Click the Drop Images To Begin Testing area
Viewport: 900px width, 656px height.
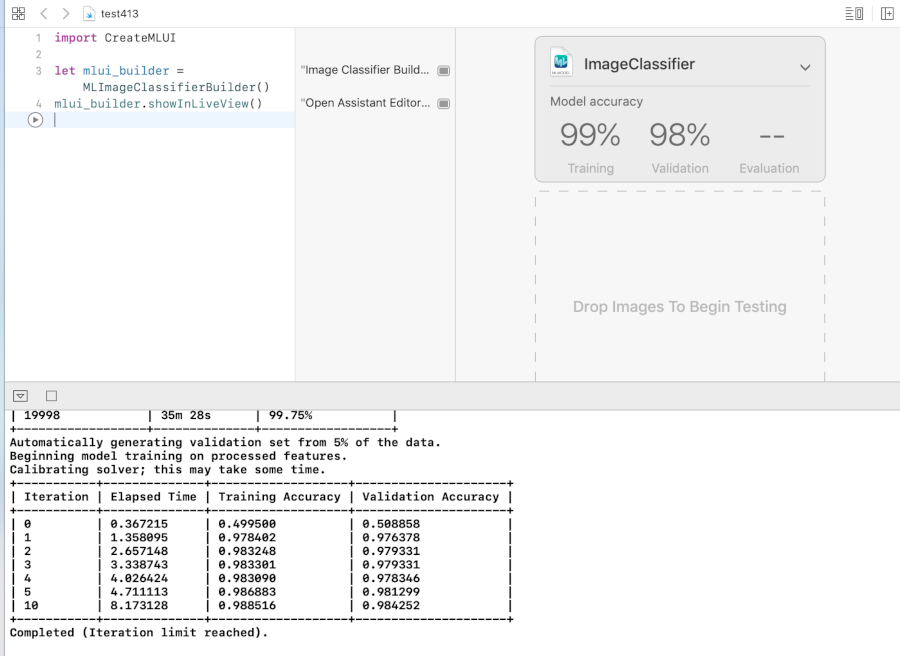tap(680, 286)
